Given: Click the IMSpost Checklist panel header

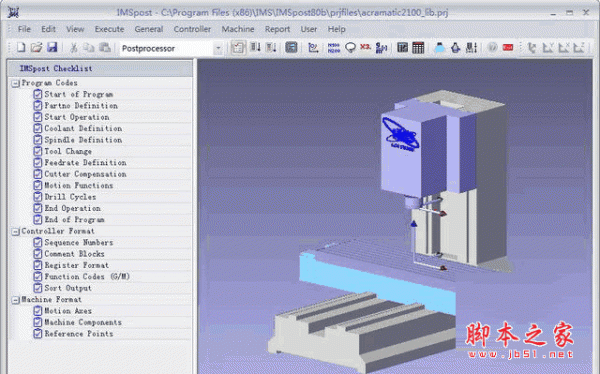Looking at the screenshot, I should [x=100, y=69].
